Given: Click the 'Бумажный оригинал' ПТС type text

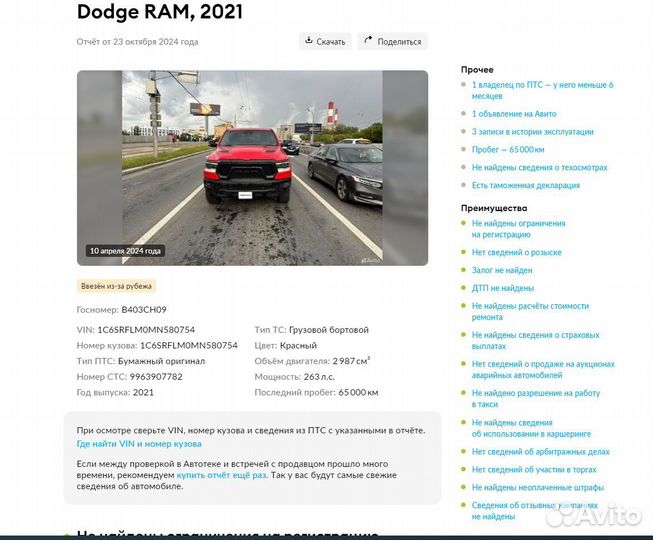Looking at the screenshot, I should click(x=162, y=361).
